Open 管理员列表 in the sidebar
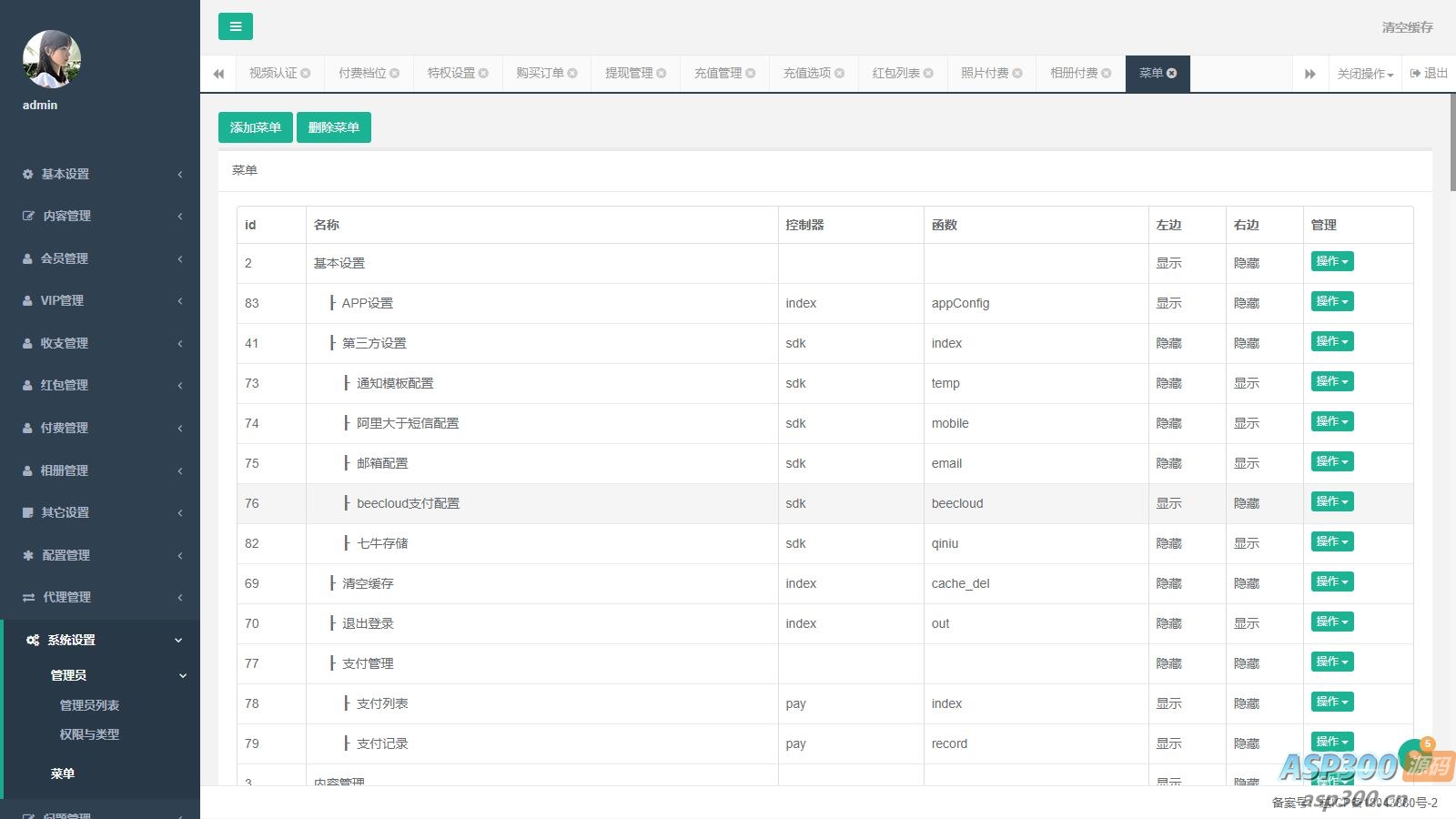The height and width of the screenshot is (819, 1456). [x=89, y=705]
